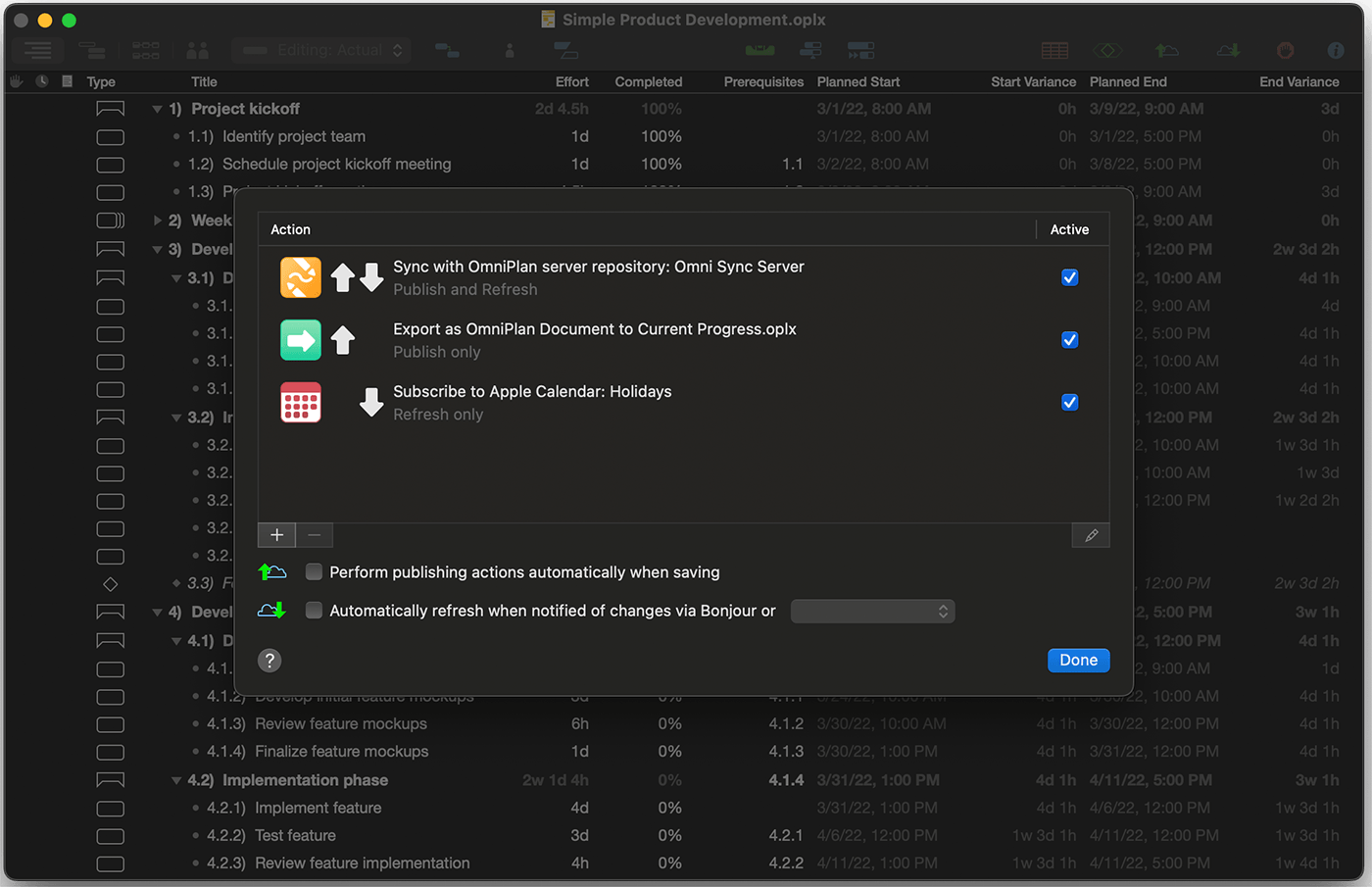This screenshot has height=887, width=1372.
Task: Click the Level resources toolbar icon
Action: tap(760, 50)
